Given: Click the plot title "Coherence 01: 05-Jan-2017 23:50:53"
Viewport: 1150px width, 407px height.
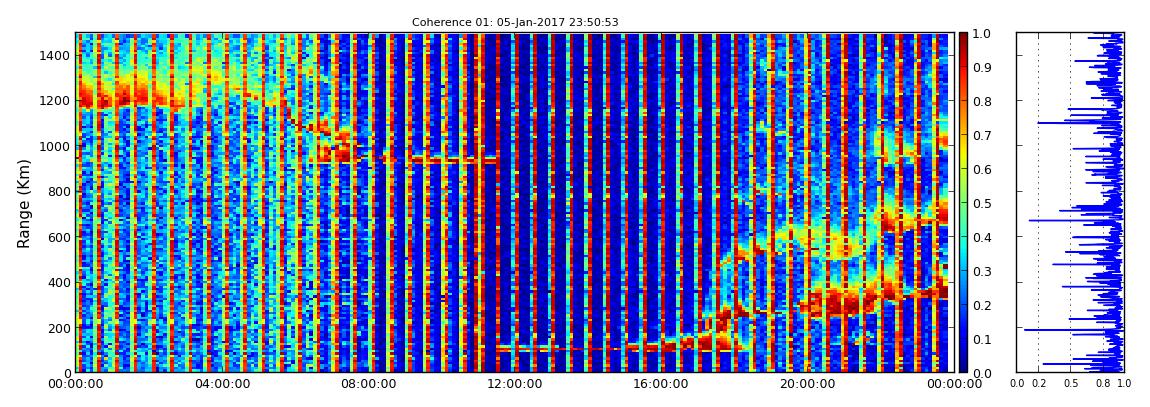Looking at the screenshot, I should [x=515, y=22].
